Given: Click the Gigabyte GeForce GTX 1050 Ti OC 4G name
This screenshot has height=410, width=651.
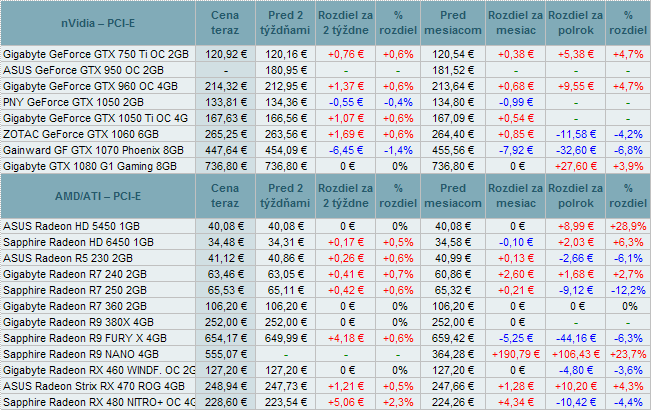Looking at the screenshot, I should pyautogui.click(x=95, y=118).
